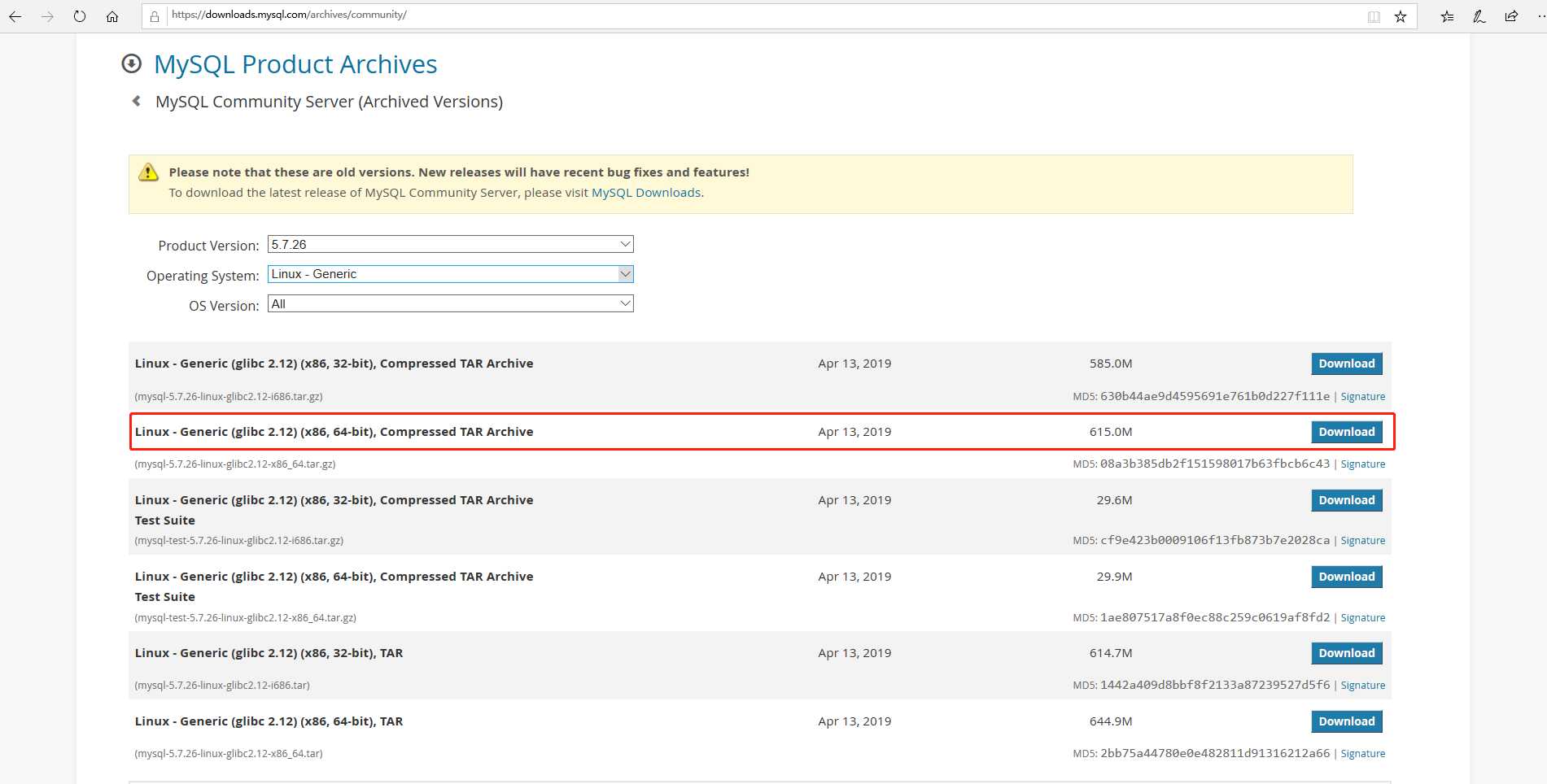Click the 644.9M file size text

tap(1111, 721)
